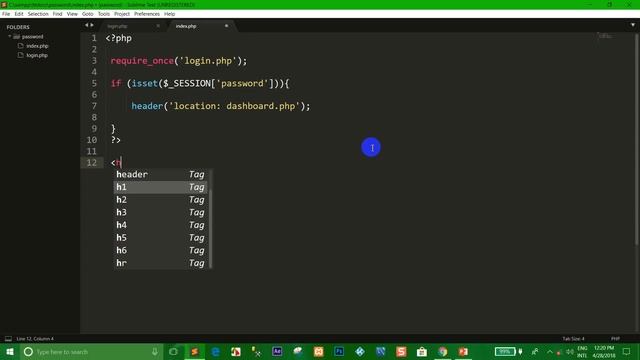This screenshot has width=640, height=360.
Task: Click the header location dashboard.php line
Action: click(x=221, y=107)
